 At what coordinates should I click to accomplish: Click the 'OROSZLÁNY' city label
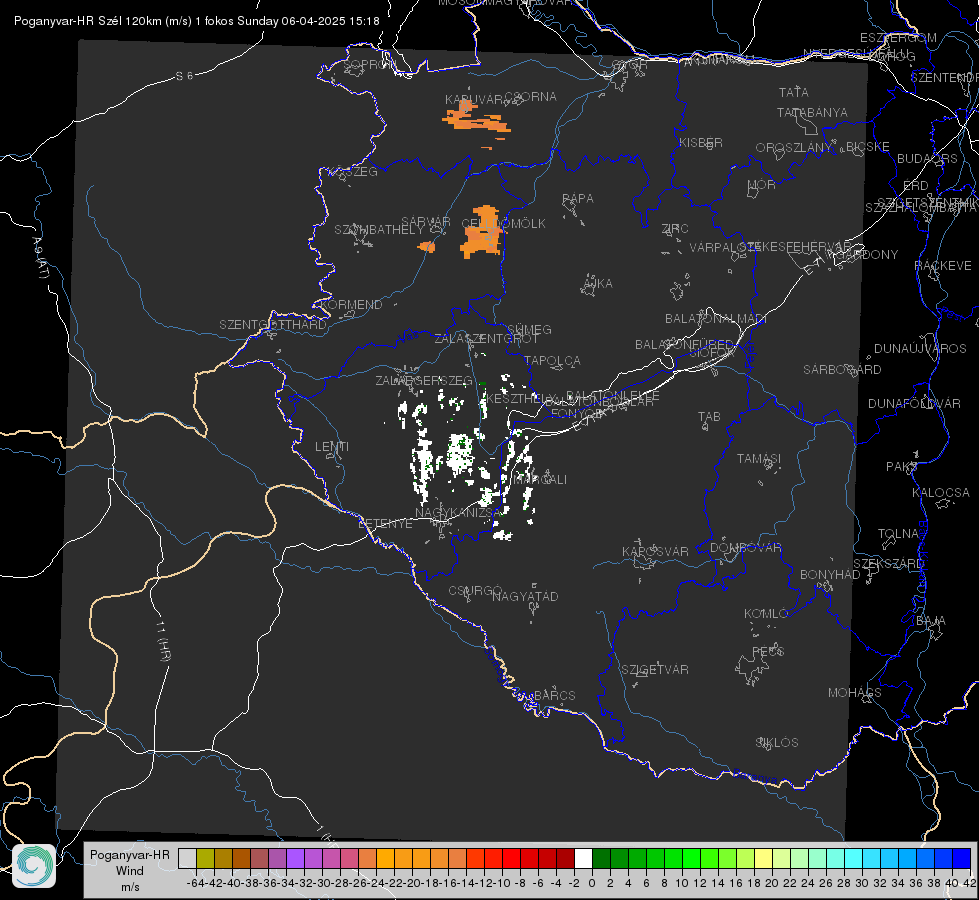point(794,147)
